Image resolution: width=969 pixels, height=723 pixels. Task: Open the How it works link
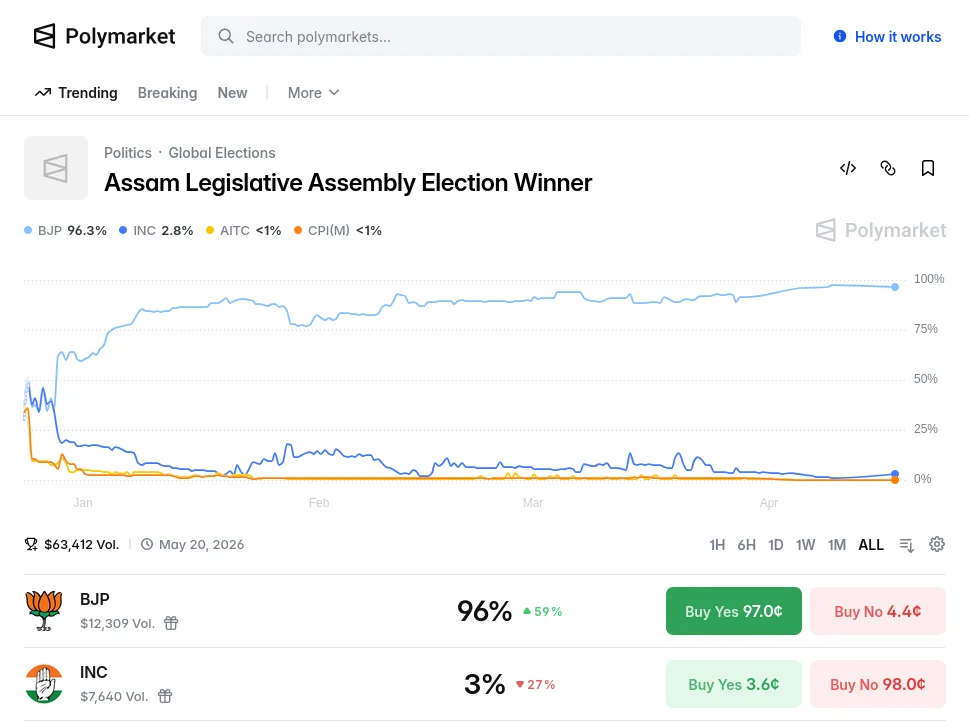(887, 37)
